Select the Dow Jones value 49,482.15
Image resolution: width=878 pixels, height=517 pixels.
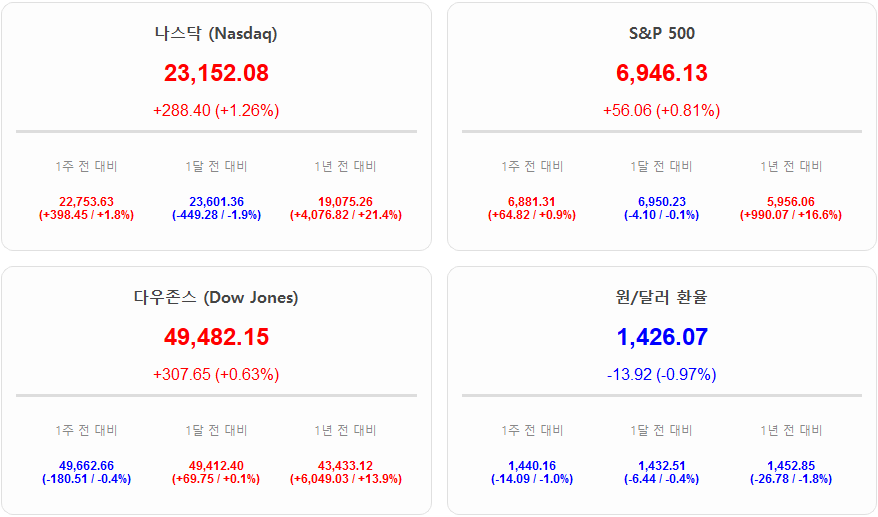216,338
